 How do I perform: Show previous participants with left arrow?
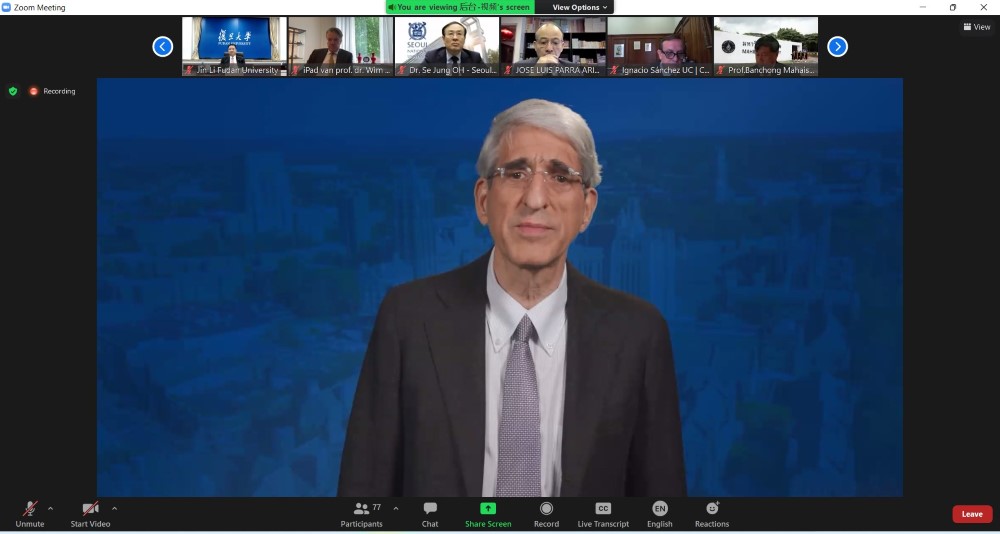[163, 46]
